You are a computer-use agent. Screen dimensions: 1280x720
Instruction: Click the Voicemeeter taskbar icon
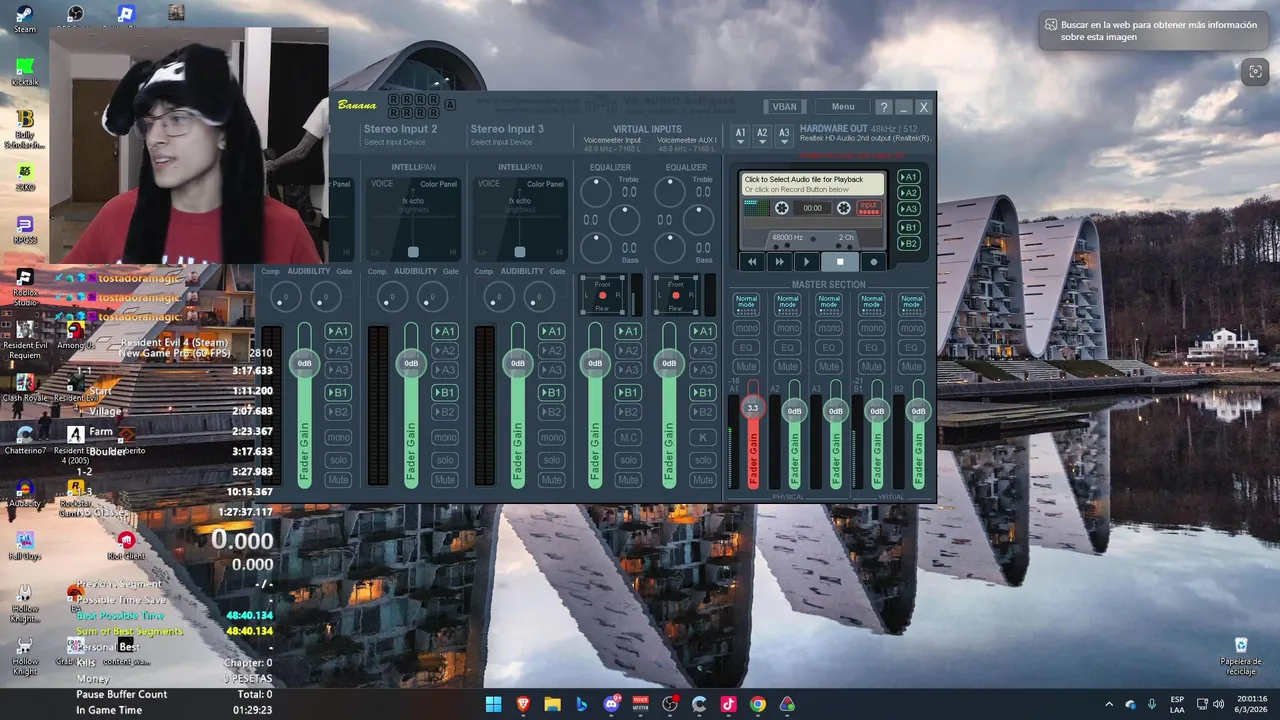[641, 704]
